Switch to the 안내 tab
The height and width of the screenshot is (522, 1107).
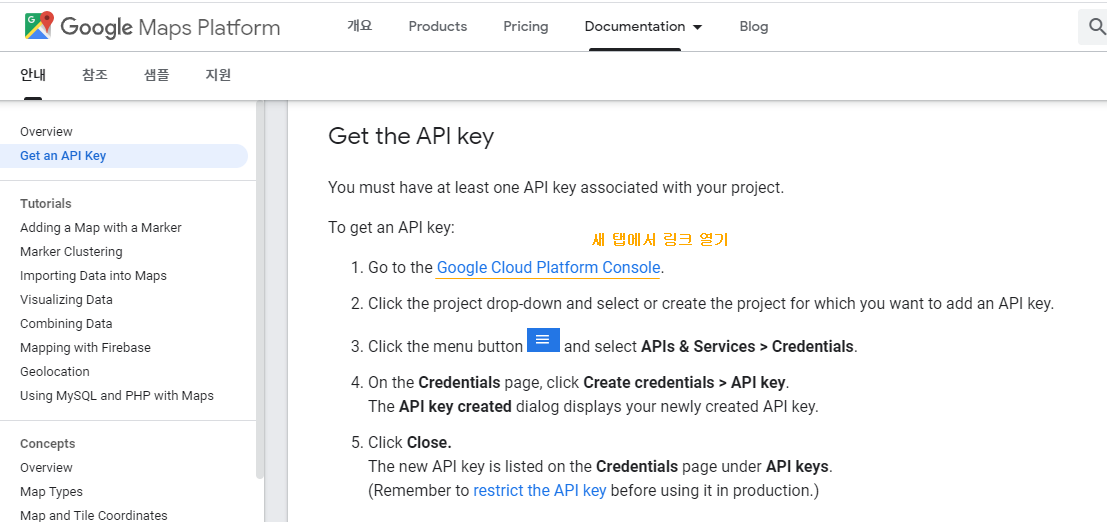tap(32, 75)
